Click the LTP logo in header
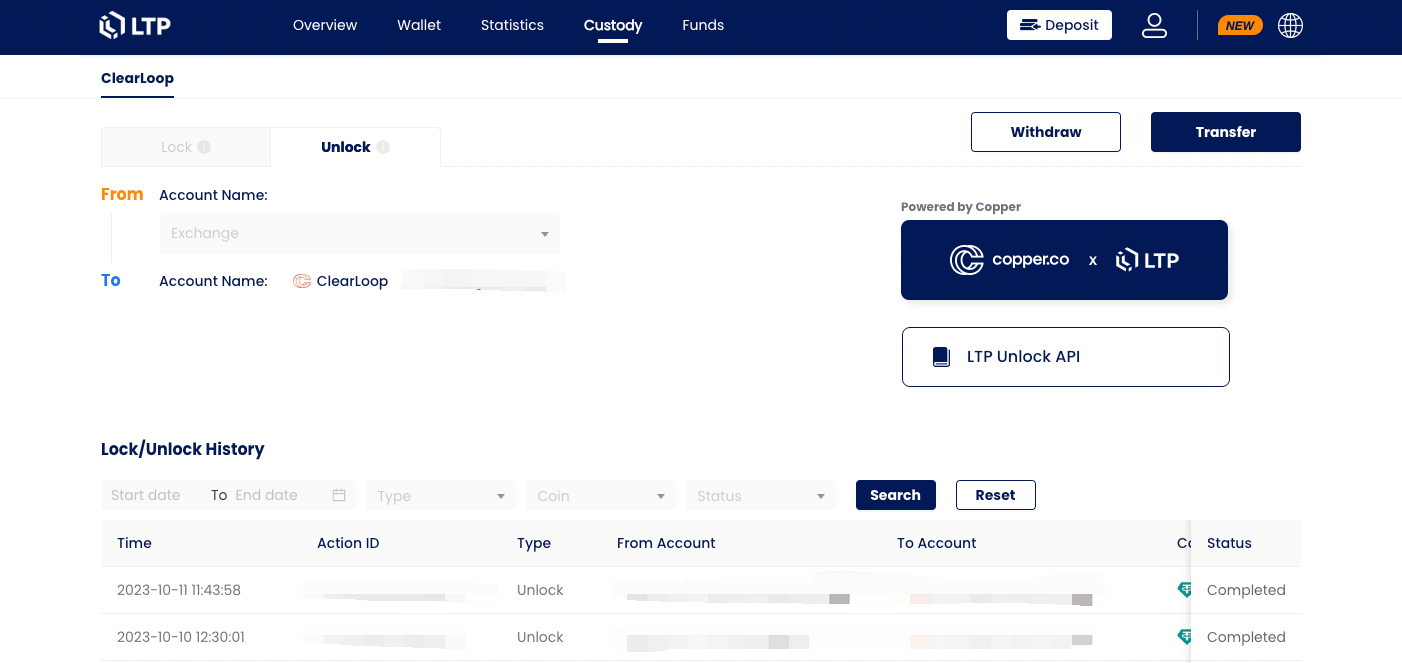The image size is (1402, 663). (x=135, y=25)
